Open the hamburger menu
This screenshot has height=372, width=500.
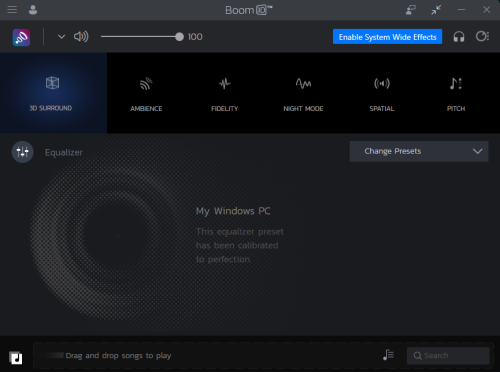pyautogui.click(x=12, y=10)
